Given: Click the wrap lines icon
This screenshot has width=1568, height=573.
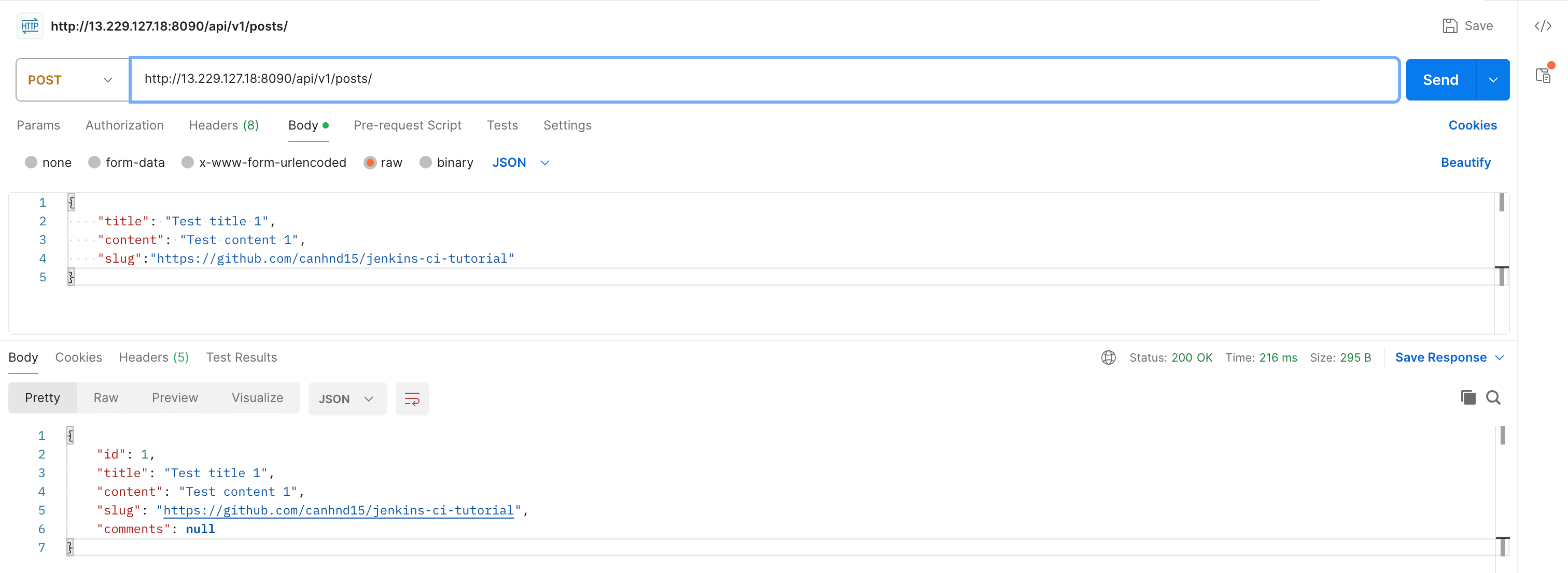Looking at the screenshot, I should click(412, 399).
